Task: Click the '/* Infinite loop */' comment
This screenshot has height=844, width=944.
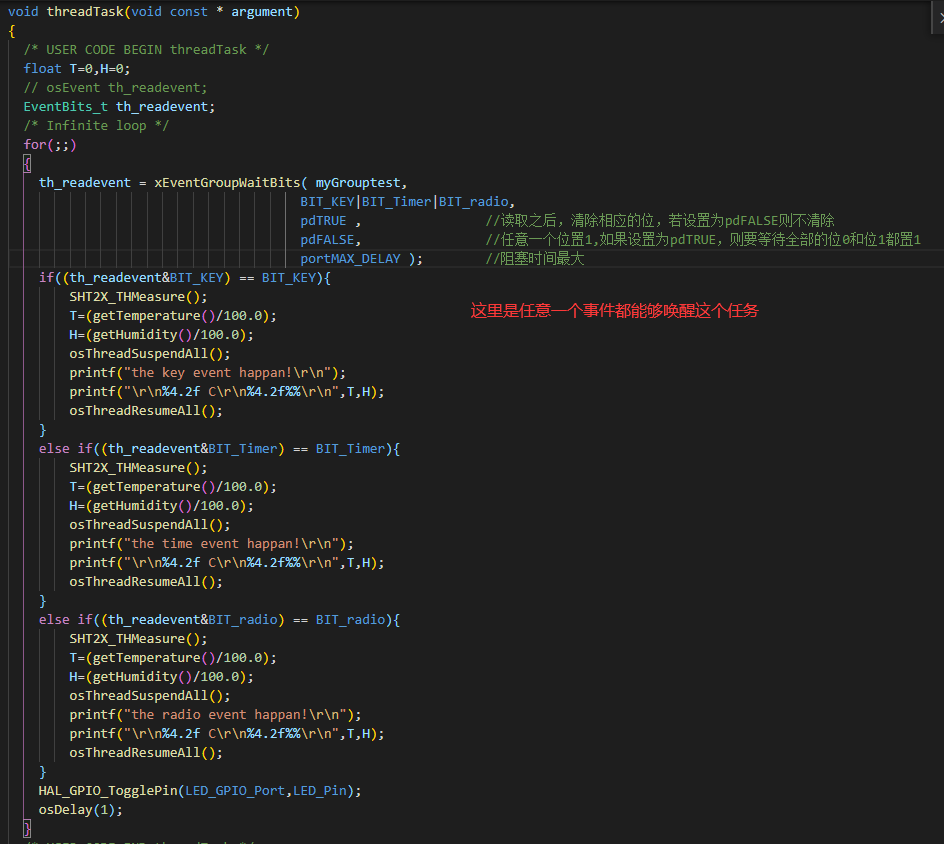Action: (x=96, y=125)
